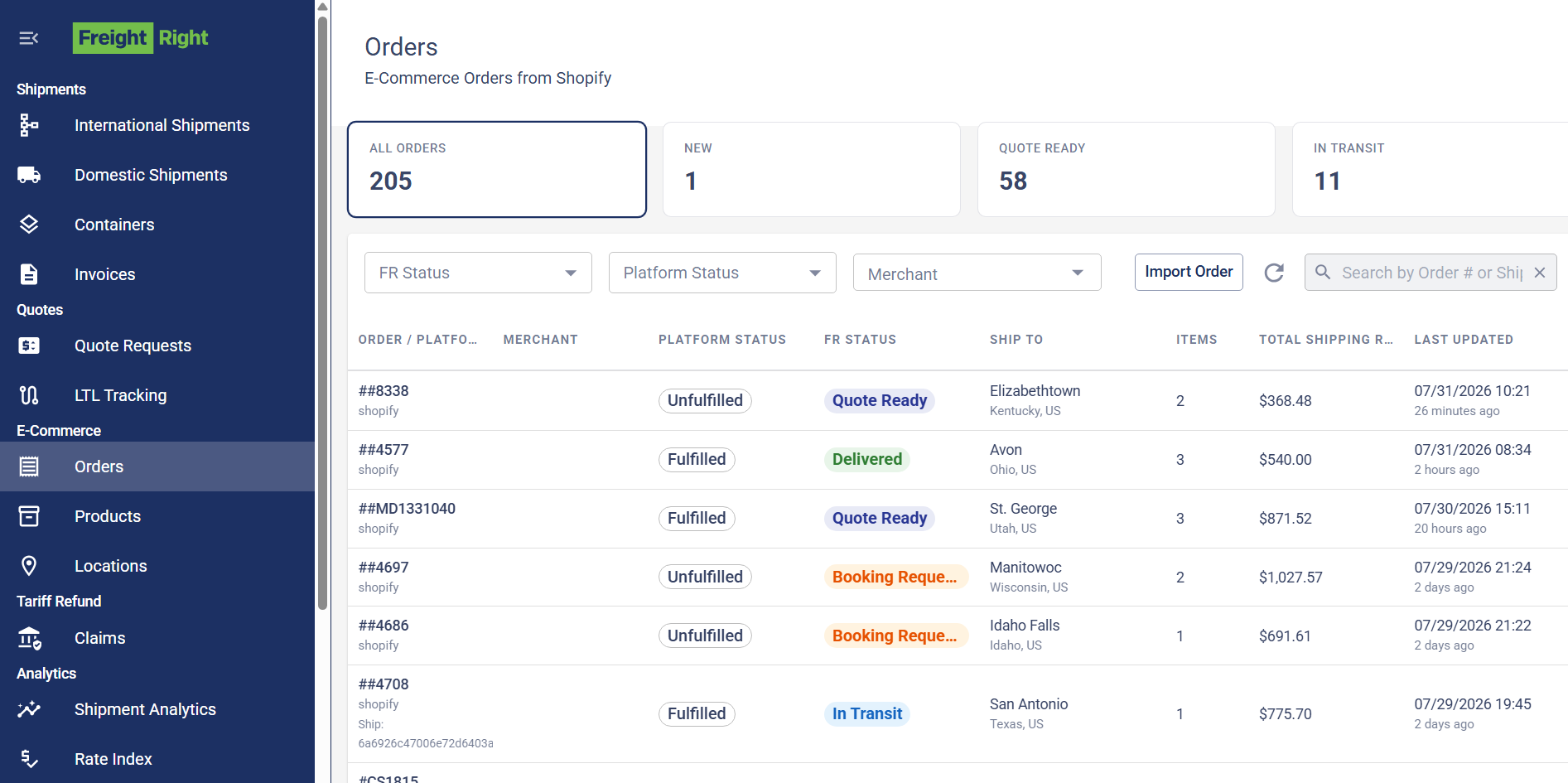Select the Containers layers icon
Viewport: 1568px width, 783px height.
click(x=29, y=225)
